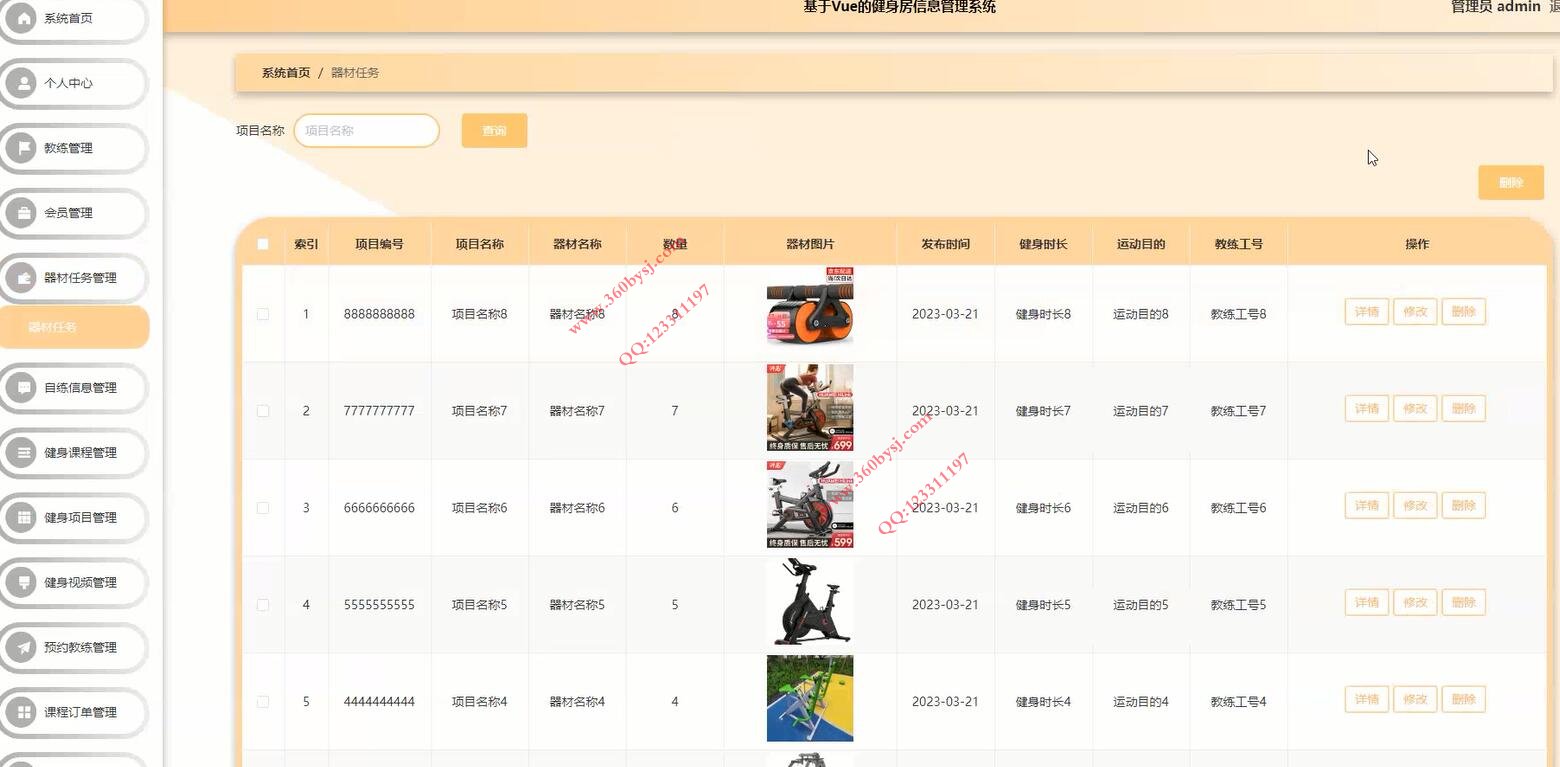Click 修改 for 项目名称6
Viewport: 1560px width, 767px height.
(1415, 506)
